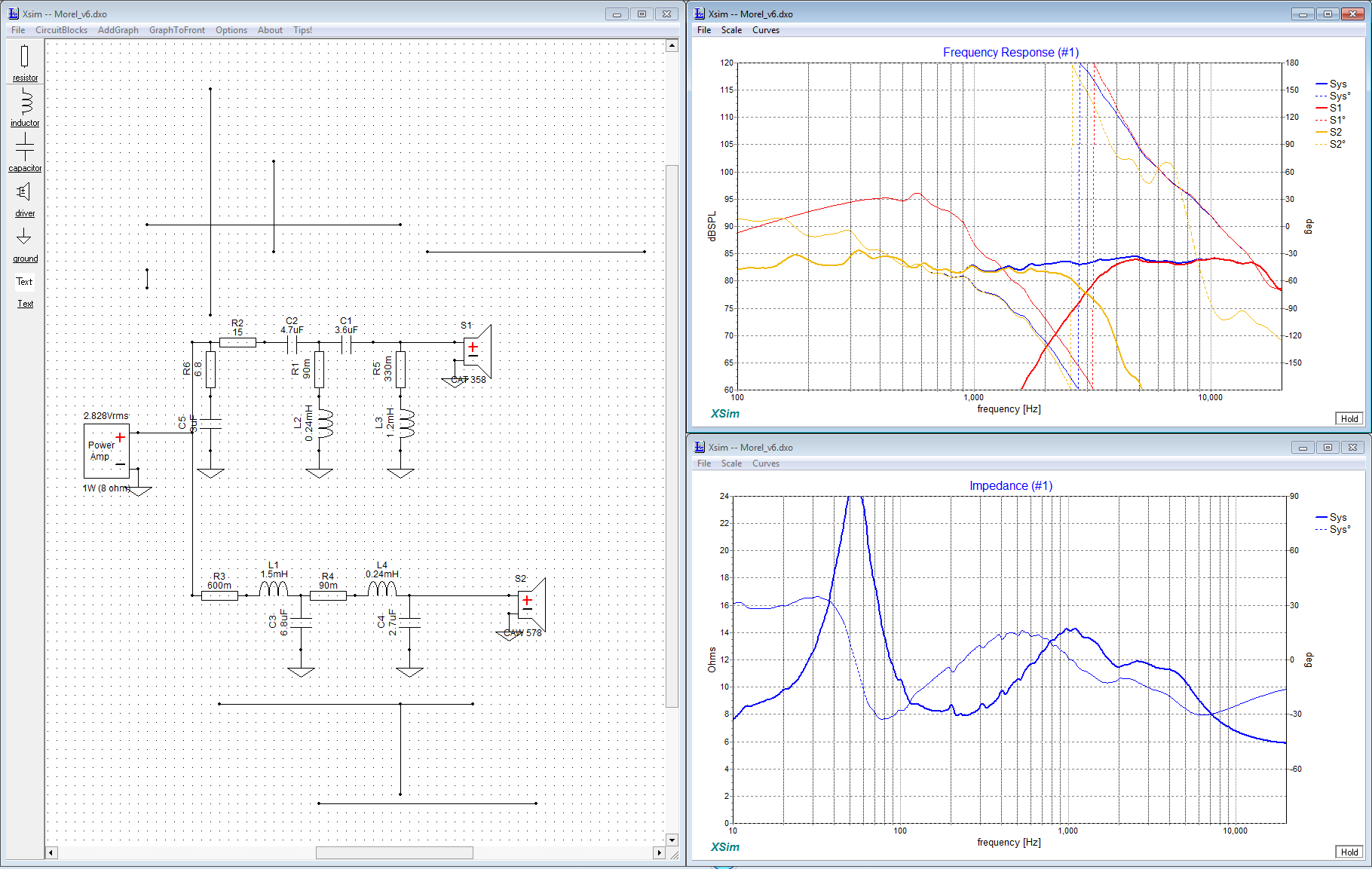The image size is (1372, 869).
Task: Select inductor L4 0.24mH
Action: point(382,589)
